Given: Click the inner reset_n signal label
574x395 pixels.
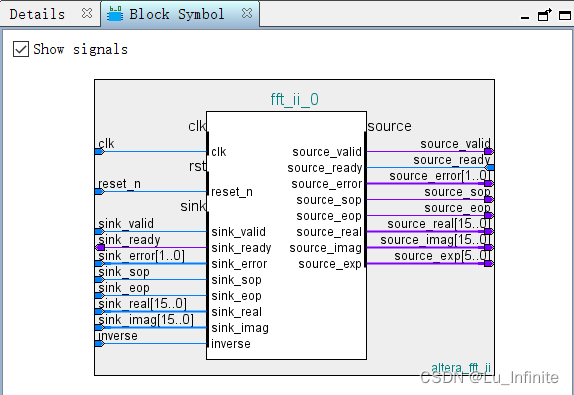Looking at the screenshot, I should click(232, 192).
